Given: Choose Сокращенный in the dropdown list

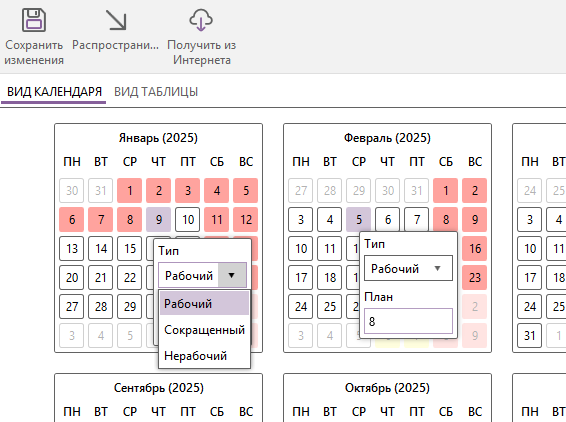Looking at the screenshot, I should (204, 330).
